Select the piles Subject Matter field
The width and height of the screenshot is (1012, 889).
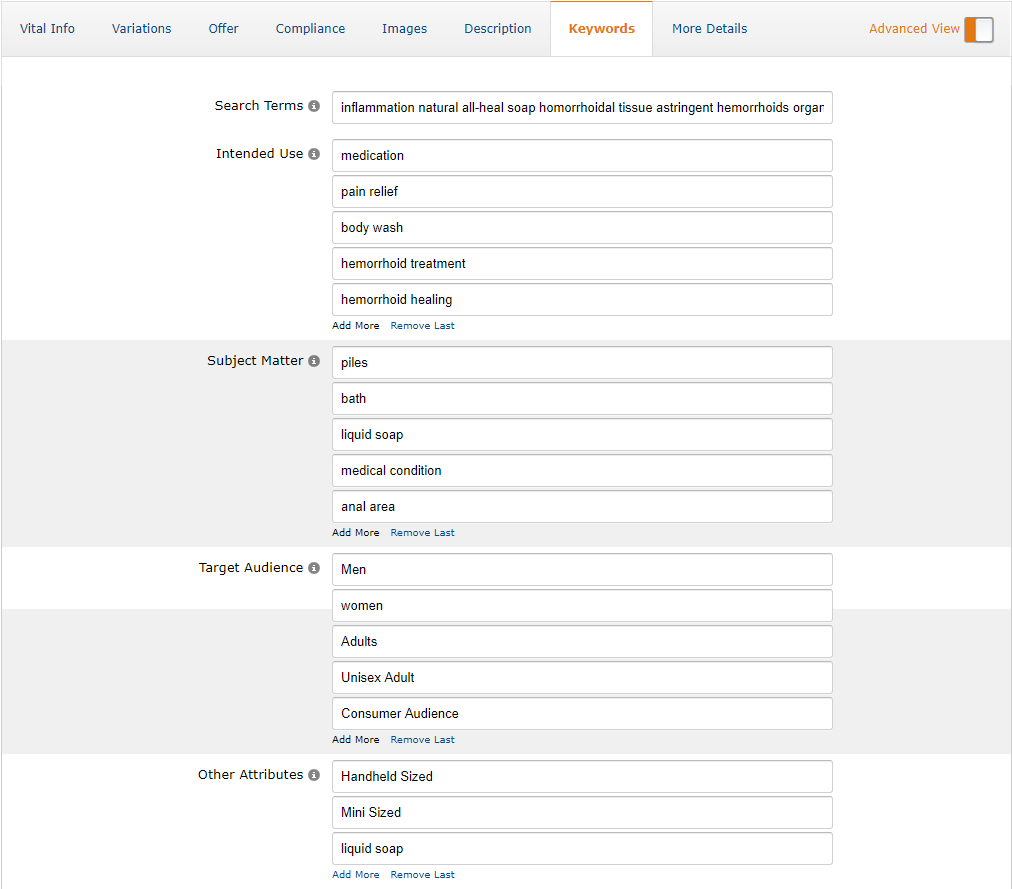point(582,362)
